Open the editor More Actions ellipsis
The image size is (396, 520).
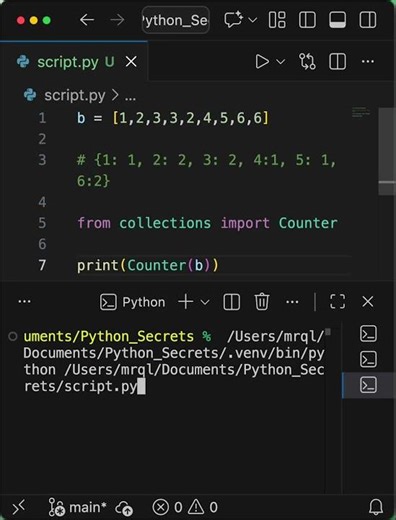pyautogui.click(x=368, y=62)
